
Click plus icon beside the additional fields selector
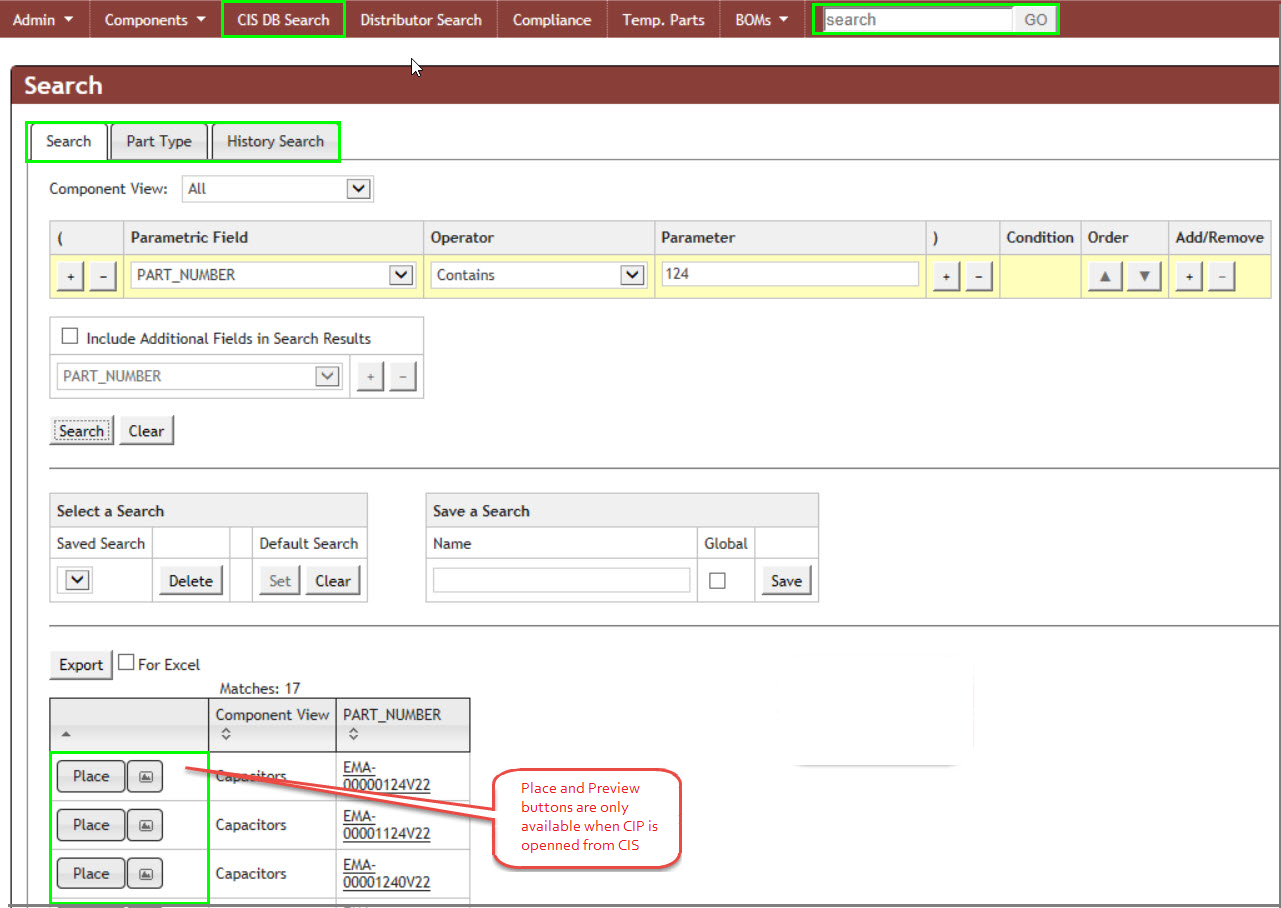[x=369, y=375]
